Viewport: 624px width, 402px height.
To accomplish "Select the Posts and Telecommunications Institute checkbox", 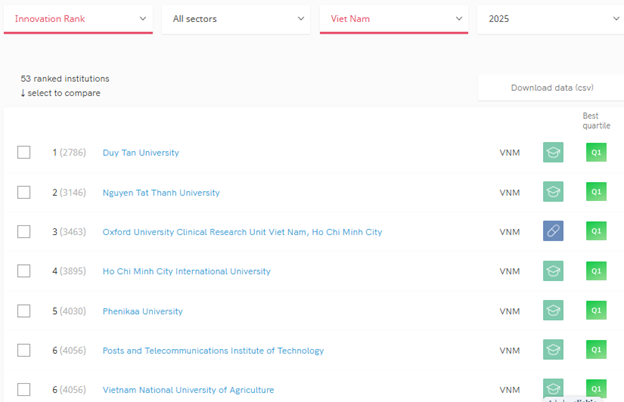I will pyautogui.click(x=23, y=350).
